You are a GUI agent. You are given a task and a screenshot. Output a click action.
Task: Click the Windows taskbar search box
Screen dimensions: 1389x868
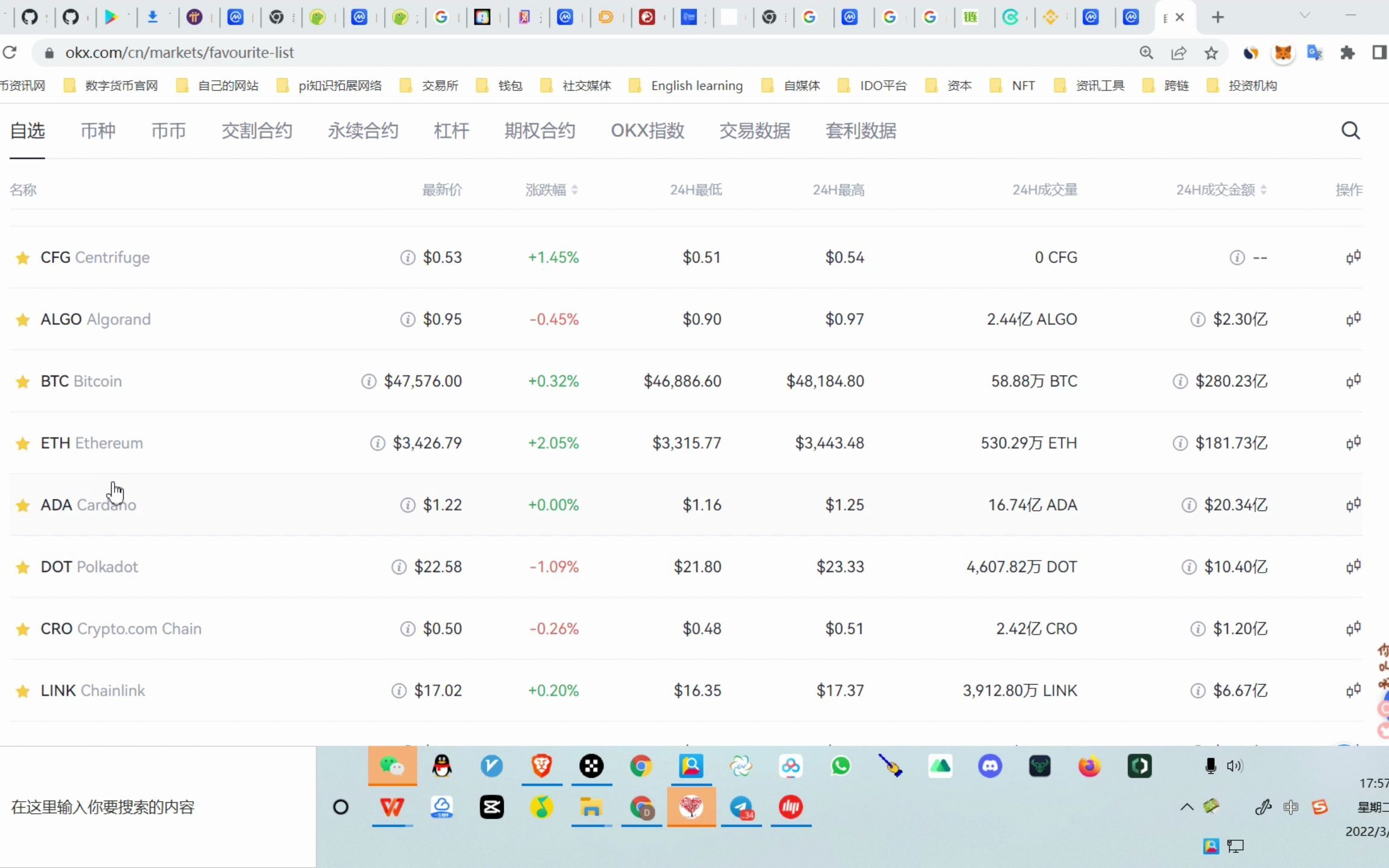coord(158,807)
